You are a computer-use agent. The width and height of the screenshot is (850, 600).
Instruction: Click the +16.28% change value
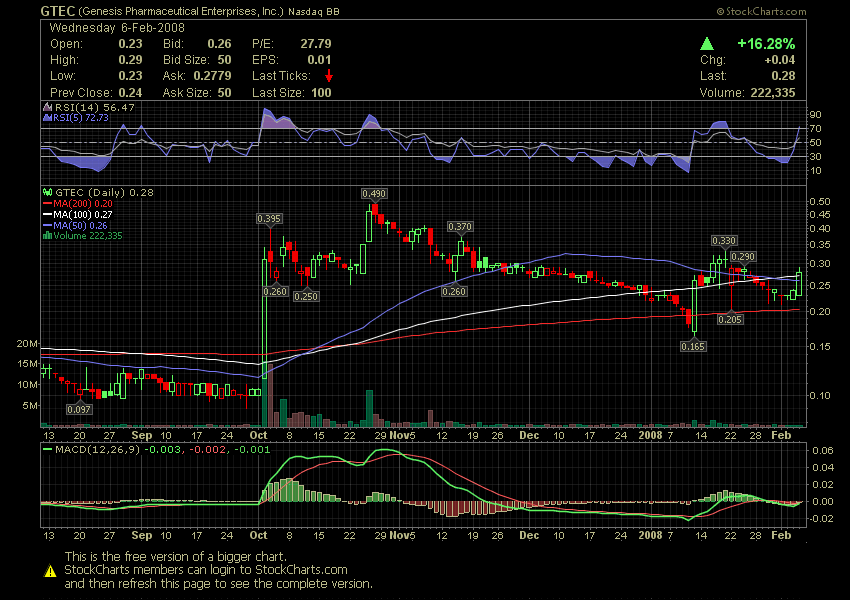click(x=766, y=44)
